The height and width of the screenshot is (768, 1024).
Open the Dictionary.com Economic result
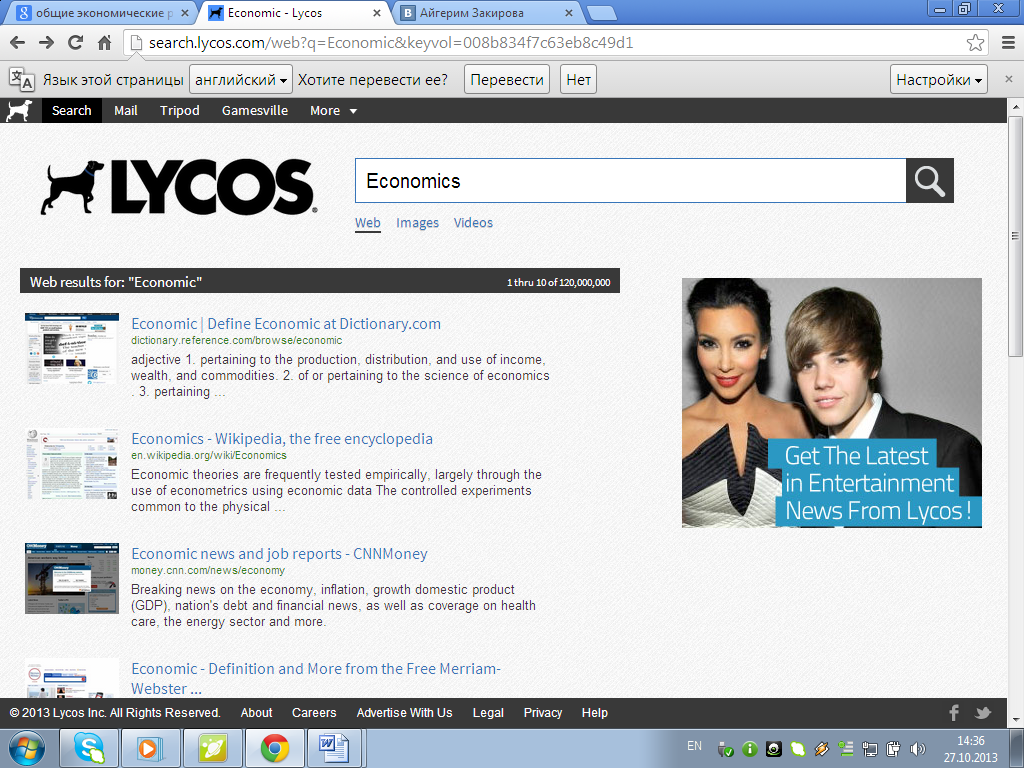pyautogui.click(x=286, y=324)
